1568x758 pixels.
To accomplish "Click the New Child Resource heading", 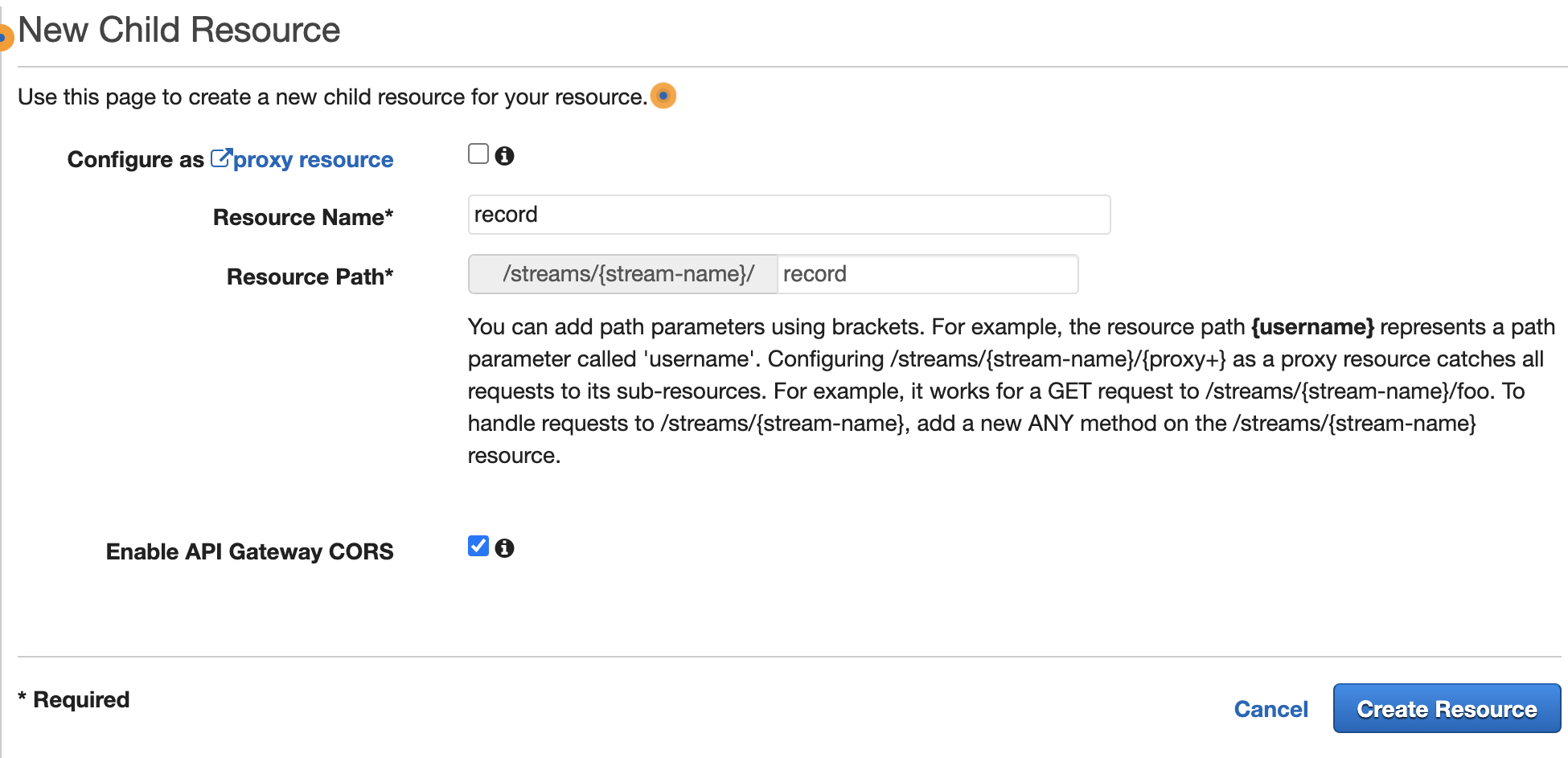I will [179, 30].
